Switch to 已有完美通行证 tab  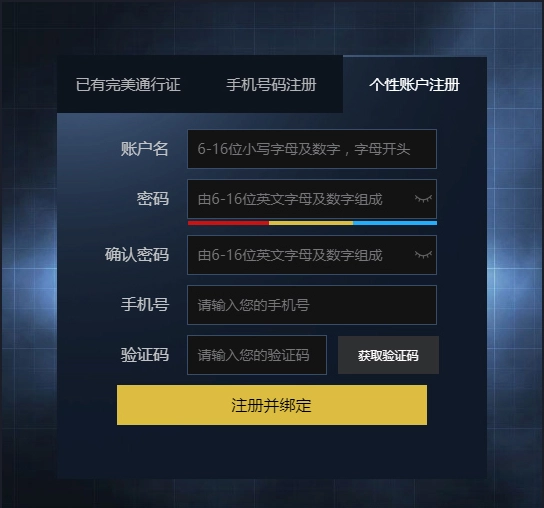128,85
